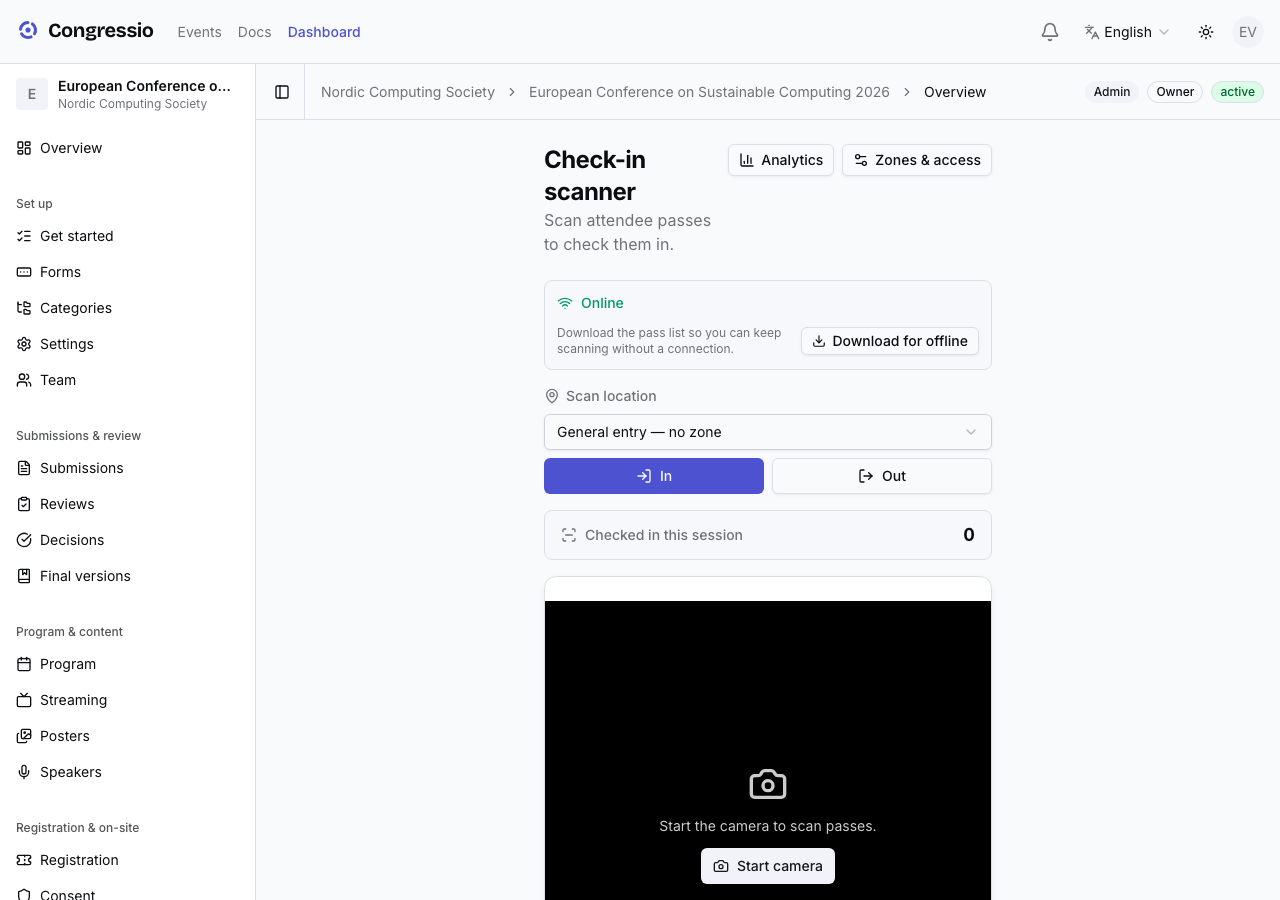
Task: Click the active status badge
Action: tap(1237, 92)
